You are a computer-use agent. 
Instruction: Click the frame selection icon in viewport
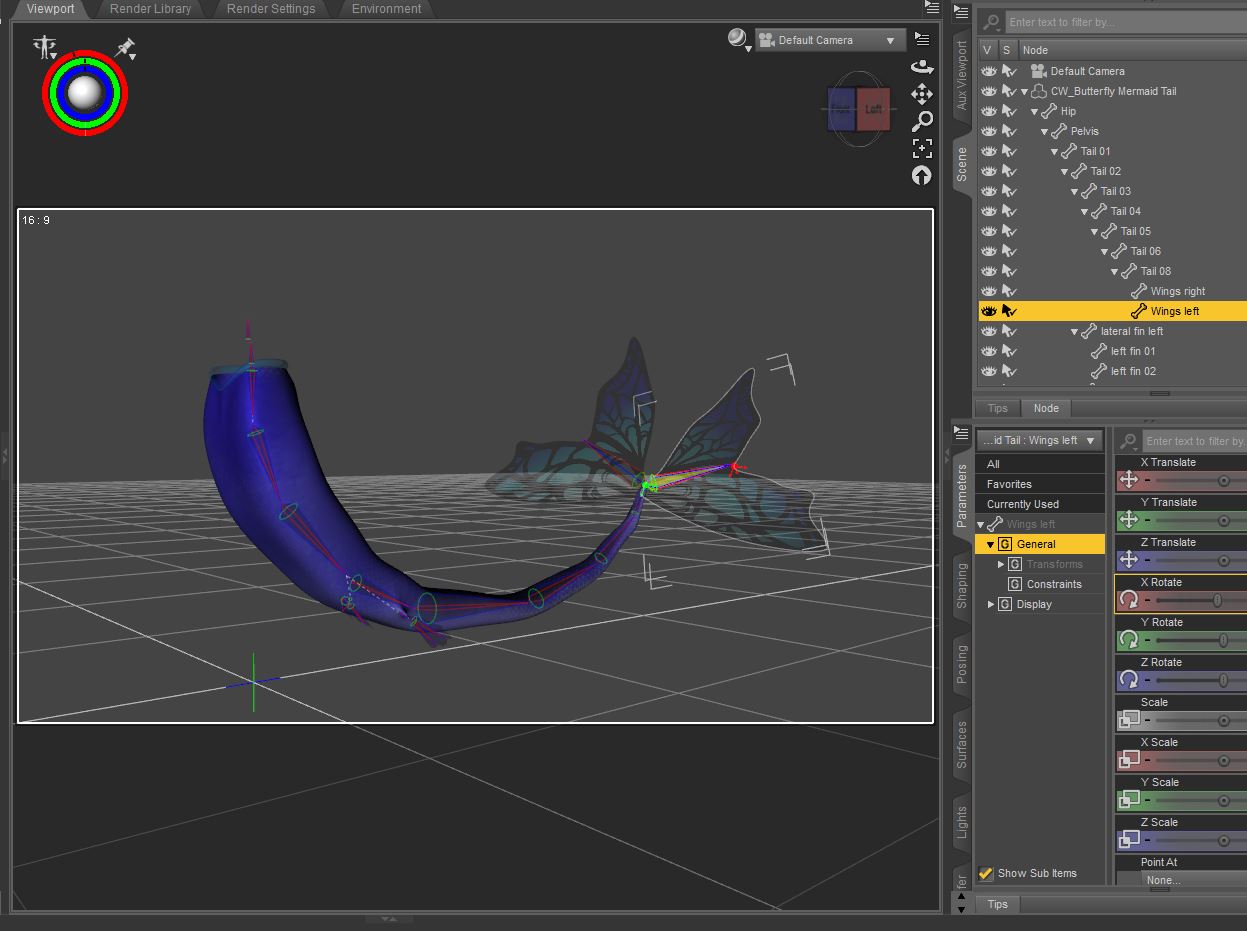coord(922,148)
